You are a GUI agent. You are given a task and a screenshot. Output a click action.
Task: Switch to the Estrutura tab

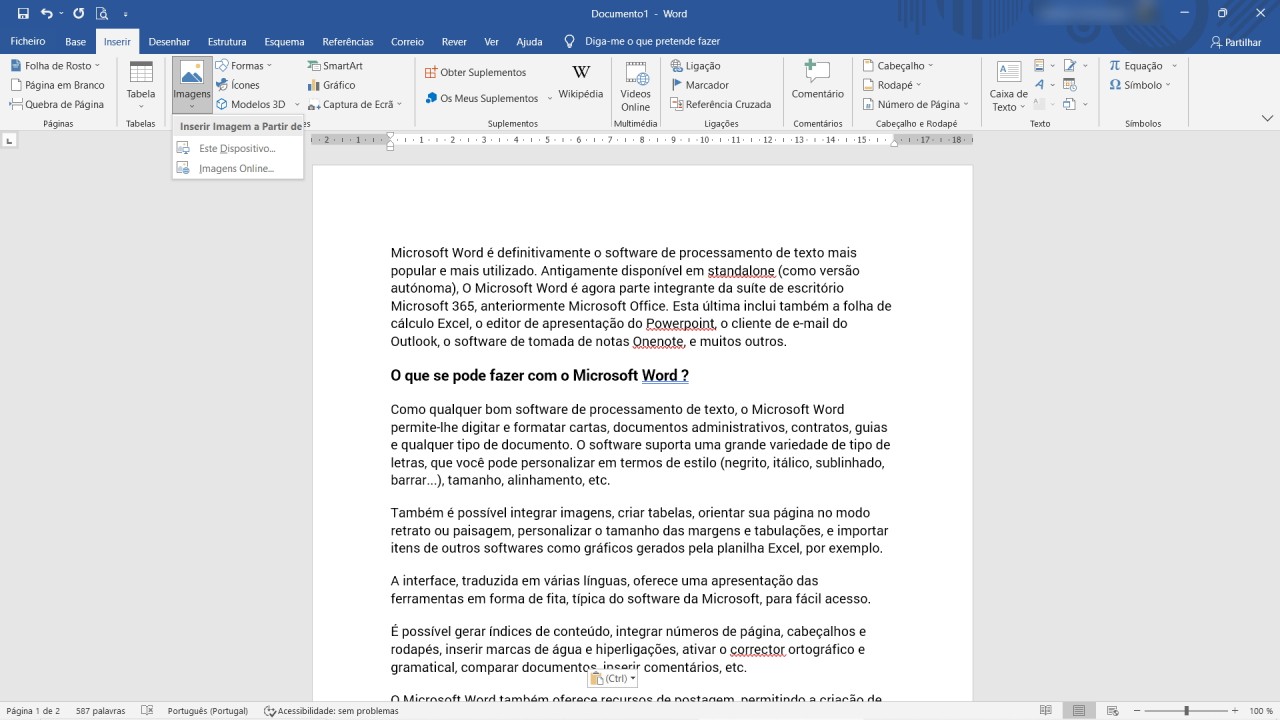tap(227, 42)
